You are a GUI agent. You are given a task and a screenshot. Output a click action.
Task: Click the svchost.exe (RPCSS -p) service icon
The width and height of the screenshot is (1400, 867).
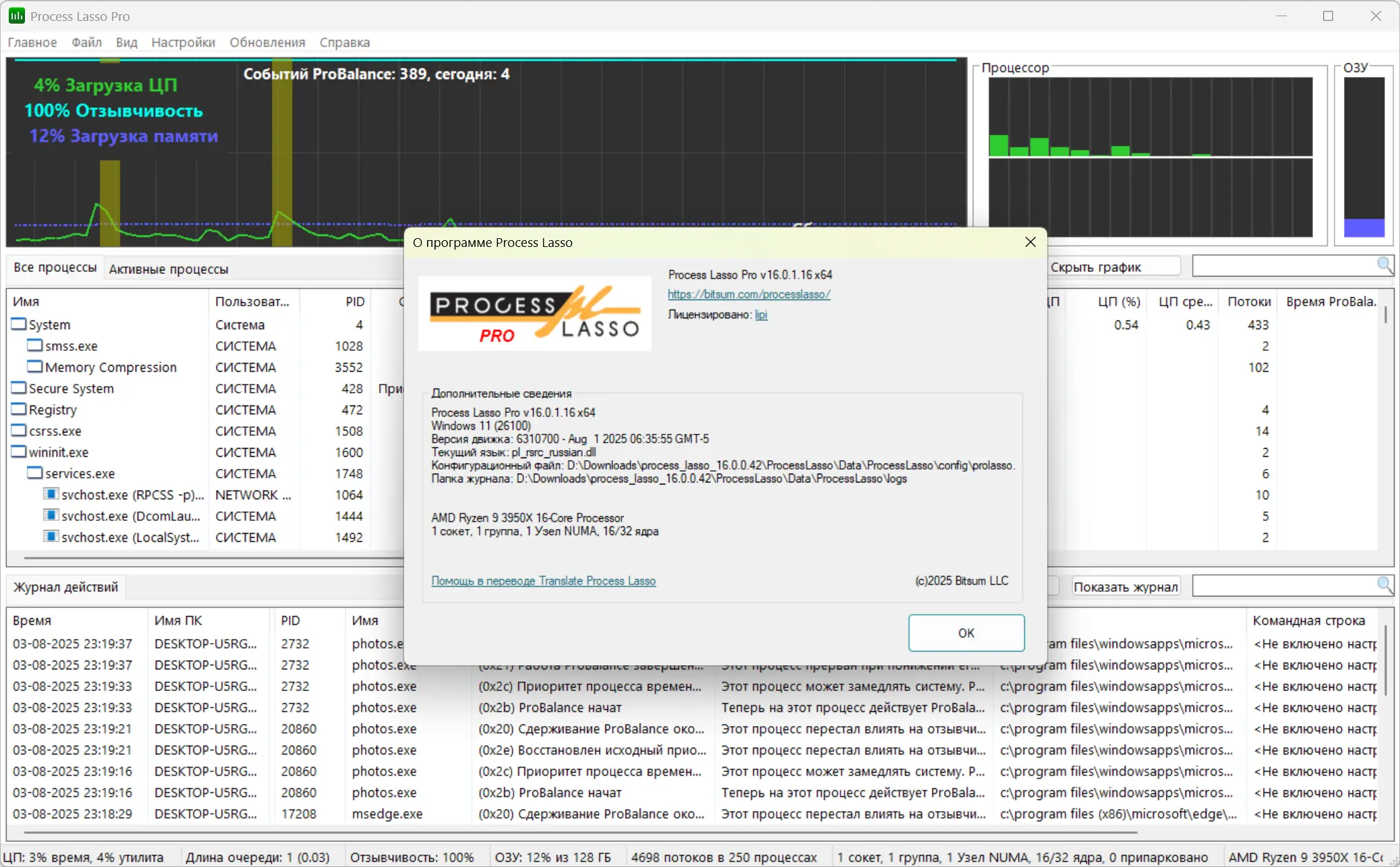click(x=51, y=495)
